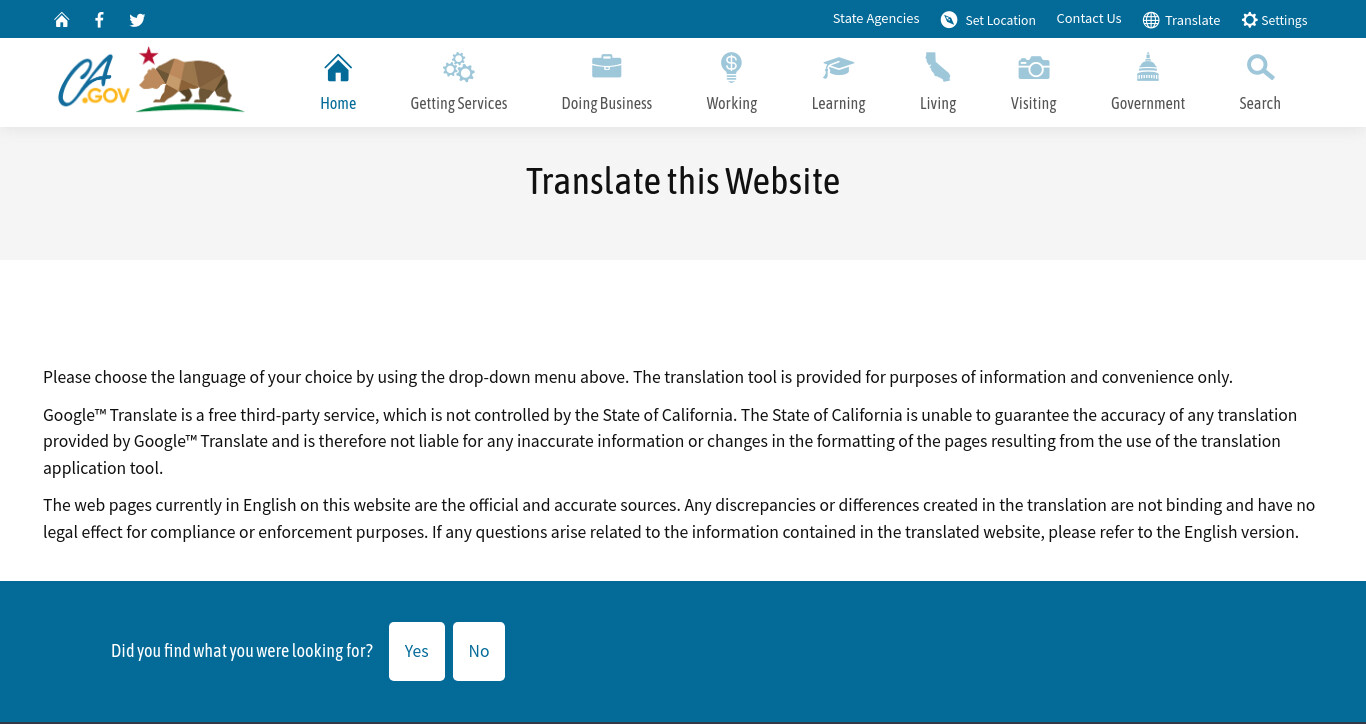This screenshot has height=724, width=1366.
Task: Answer No to the feedback question
Action: pyautogui.click(x=479, y=651)
